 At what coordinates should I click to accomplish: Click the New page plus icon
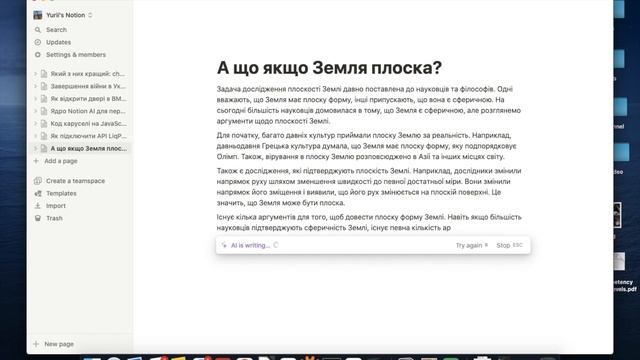(x=36, y=344)
